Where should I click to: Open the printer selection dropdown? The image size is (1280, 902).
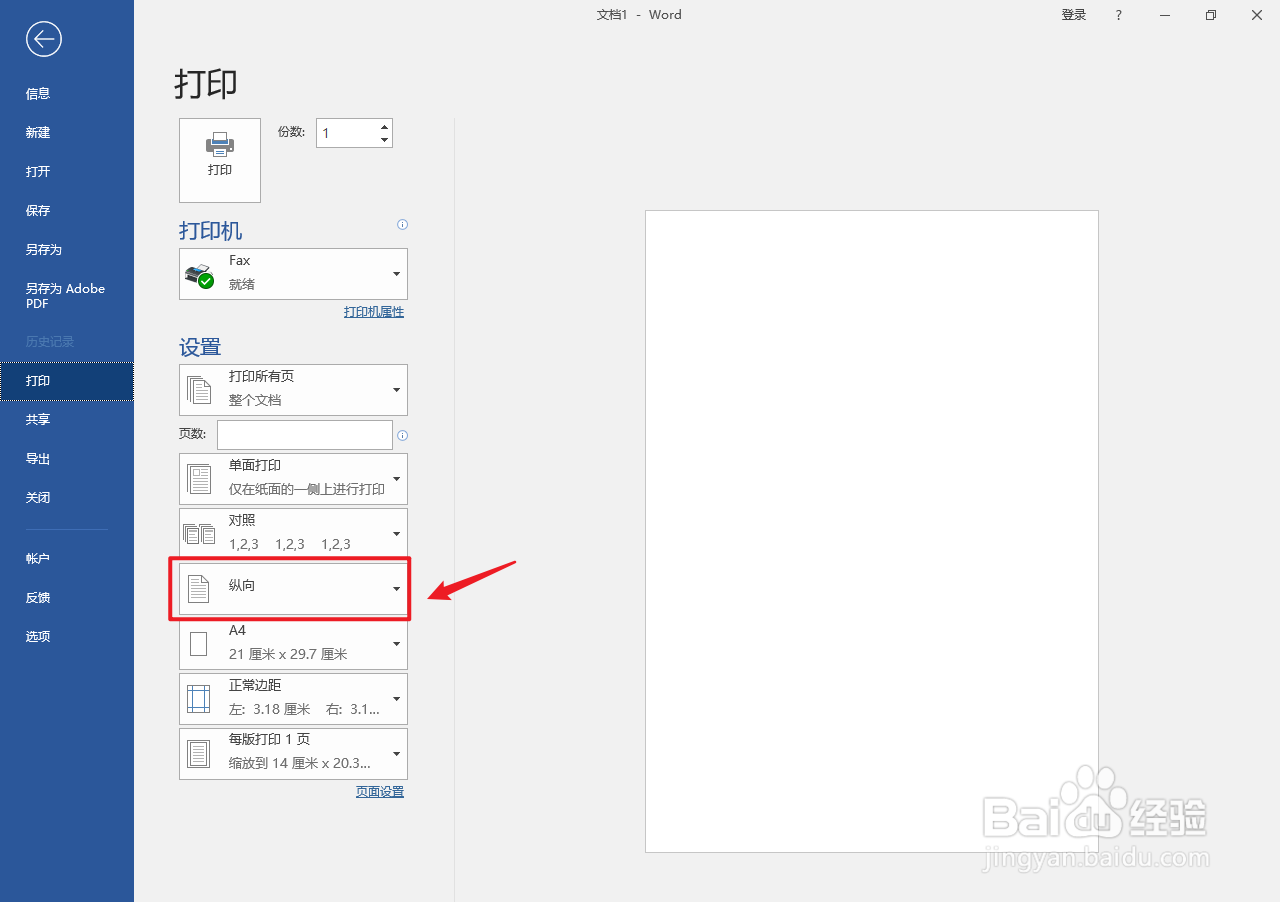(x=396, y=272)
